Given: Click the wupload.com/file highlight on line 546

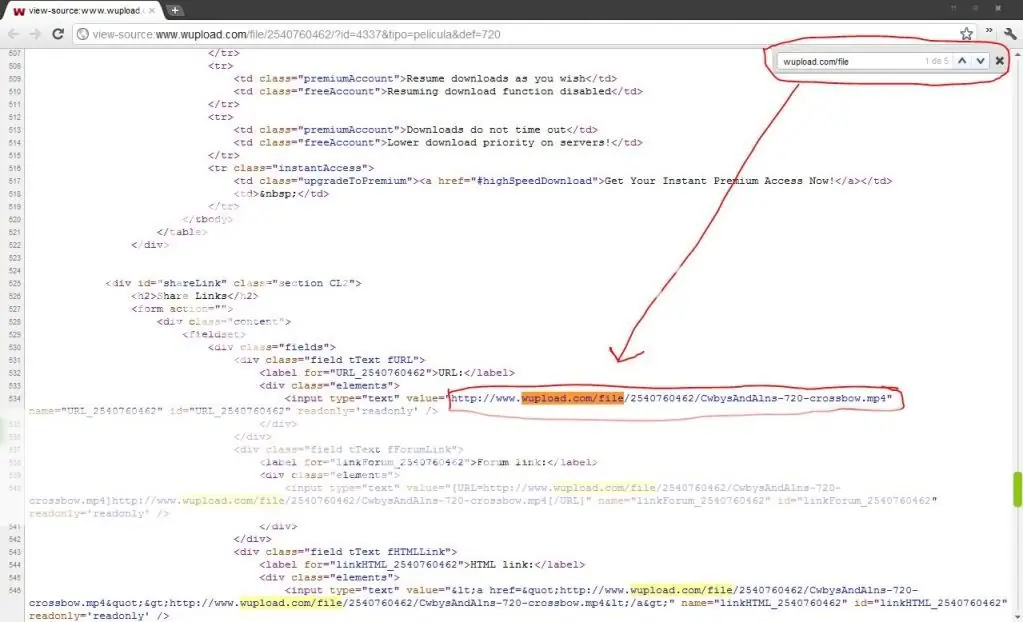Looking at the screenshot, I should click(x=681, y=590).
